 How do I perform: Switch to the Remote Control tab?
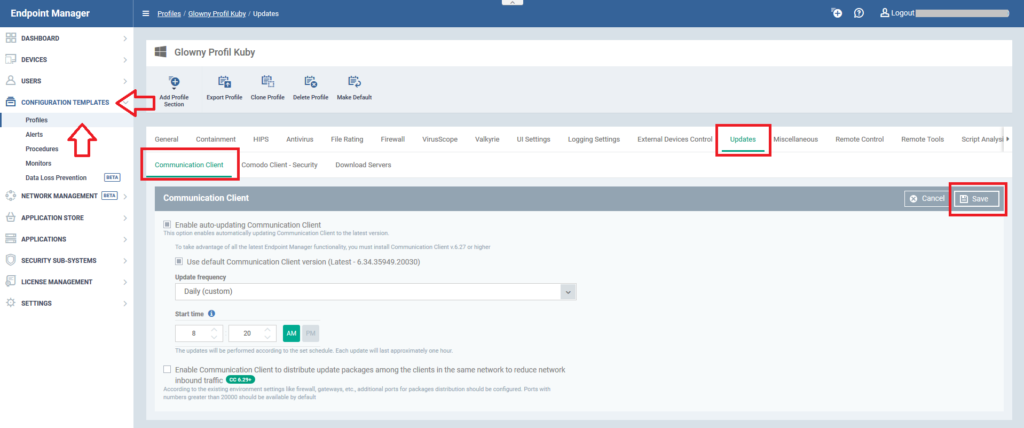(859, 139)
